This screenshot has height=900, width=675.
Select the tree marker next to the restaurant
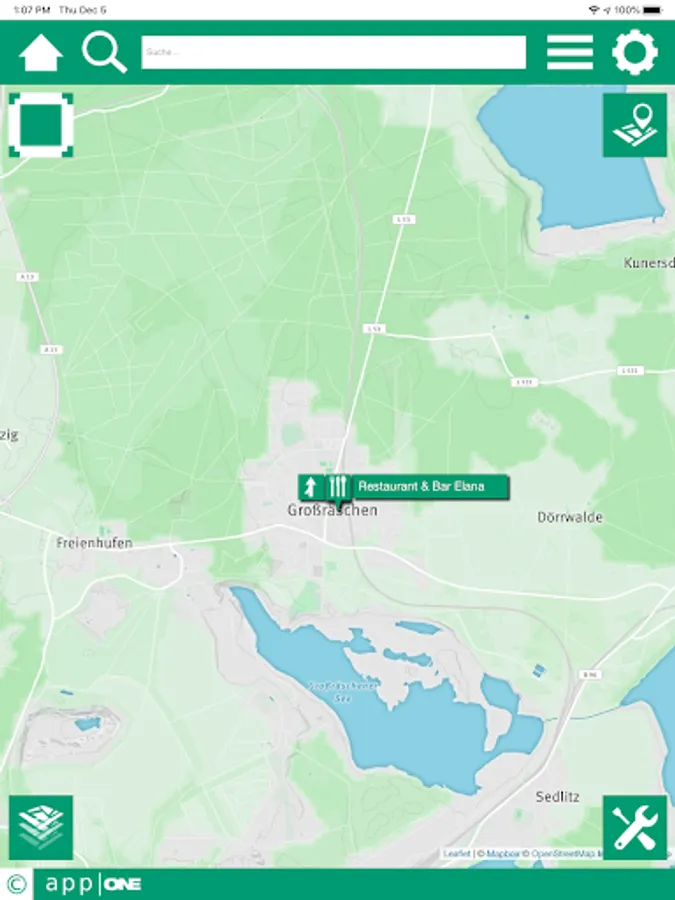tap(311, 487)
